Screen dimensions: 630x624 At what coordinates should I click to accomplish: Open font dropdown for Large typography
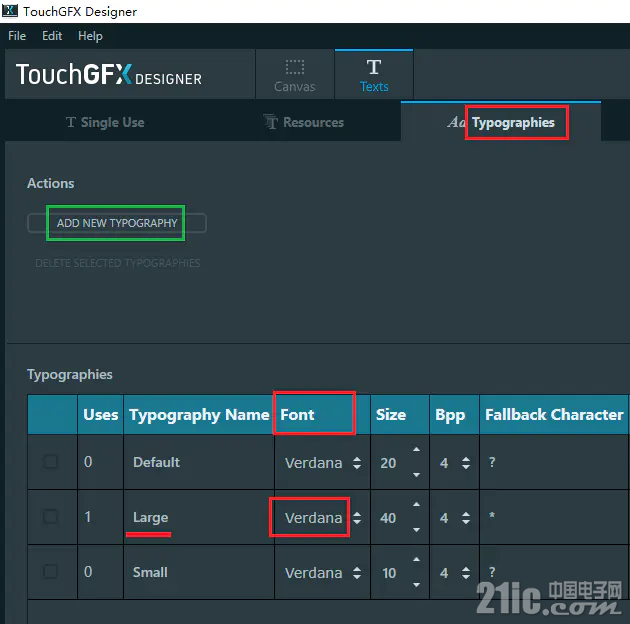356,518
